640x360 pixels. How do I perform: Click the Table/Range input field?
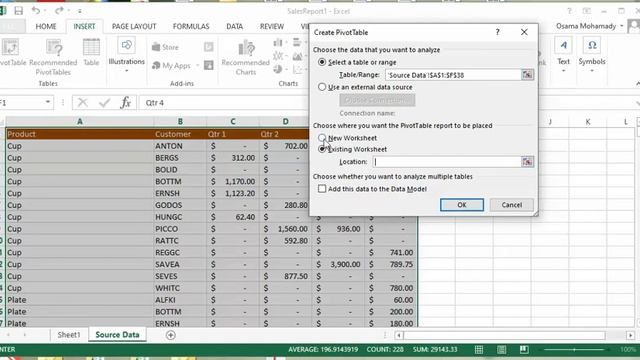pos(453,75)
